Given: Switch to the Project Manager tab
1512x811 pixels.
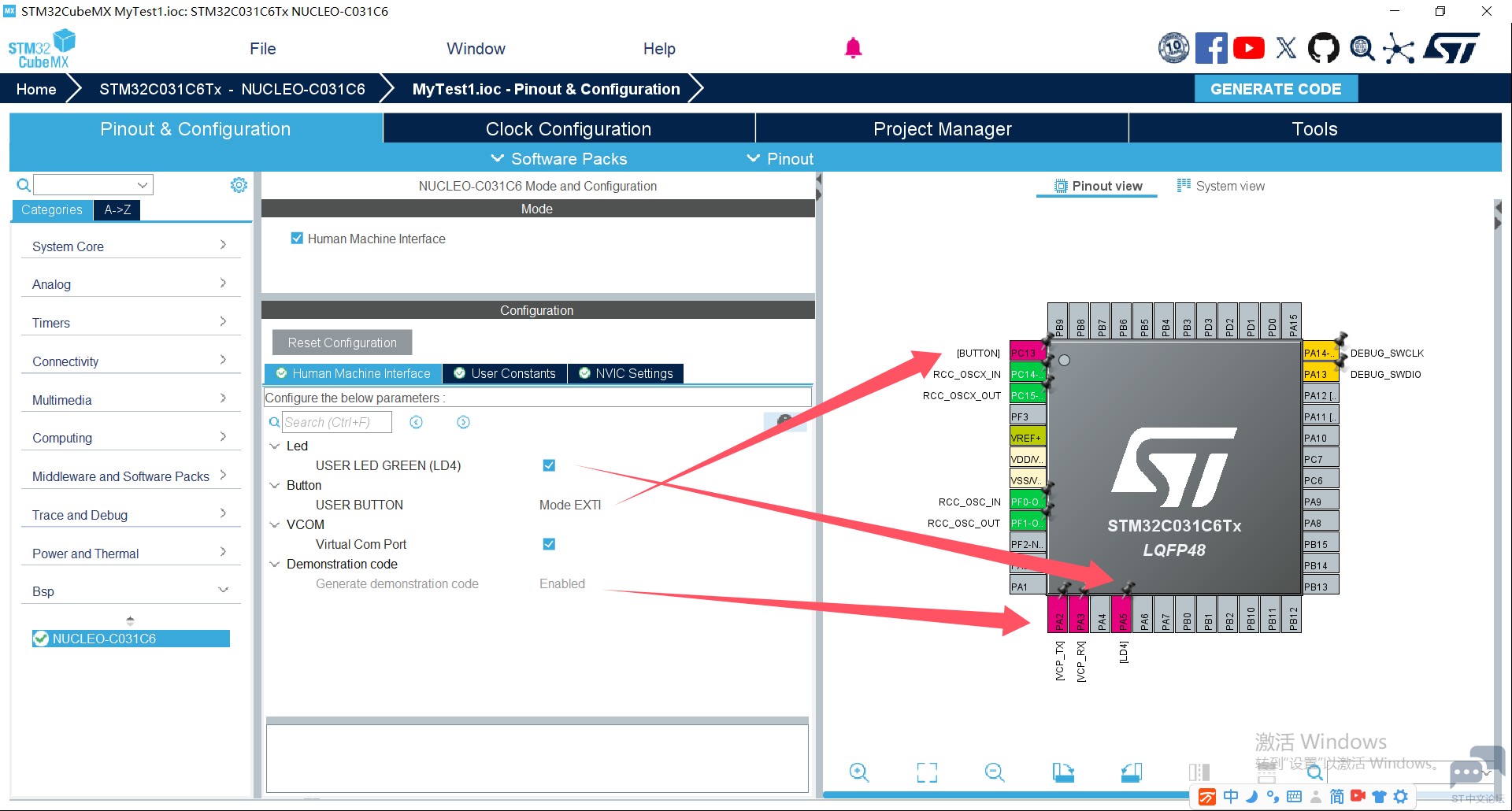Looking at the screenshot, I should (x=942, y=129).
